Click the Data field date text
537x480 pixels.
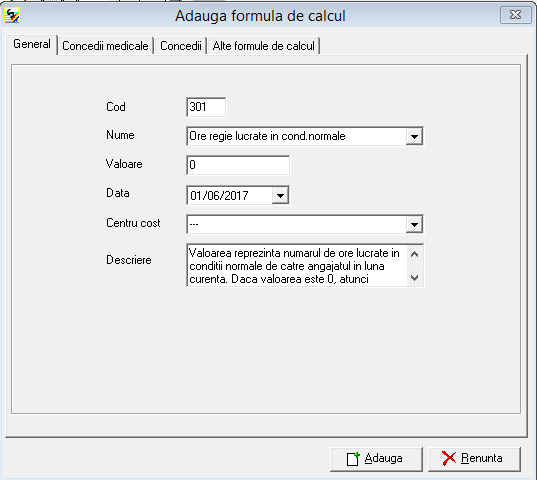(219, 196)
